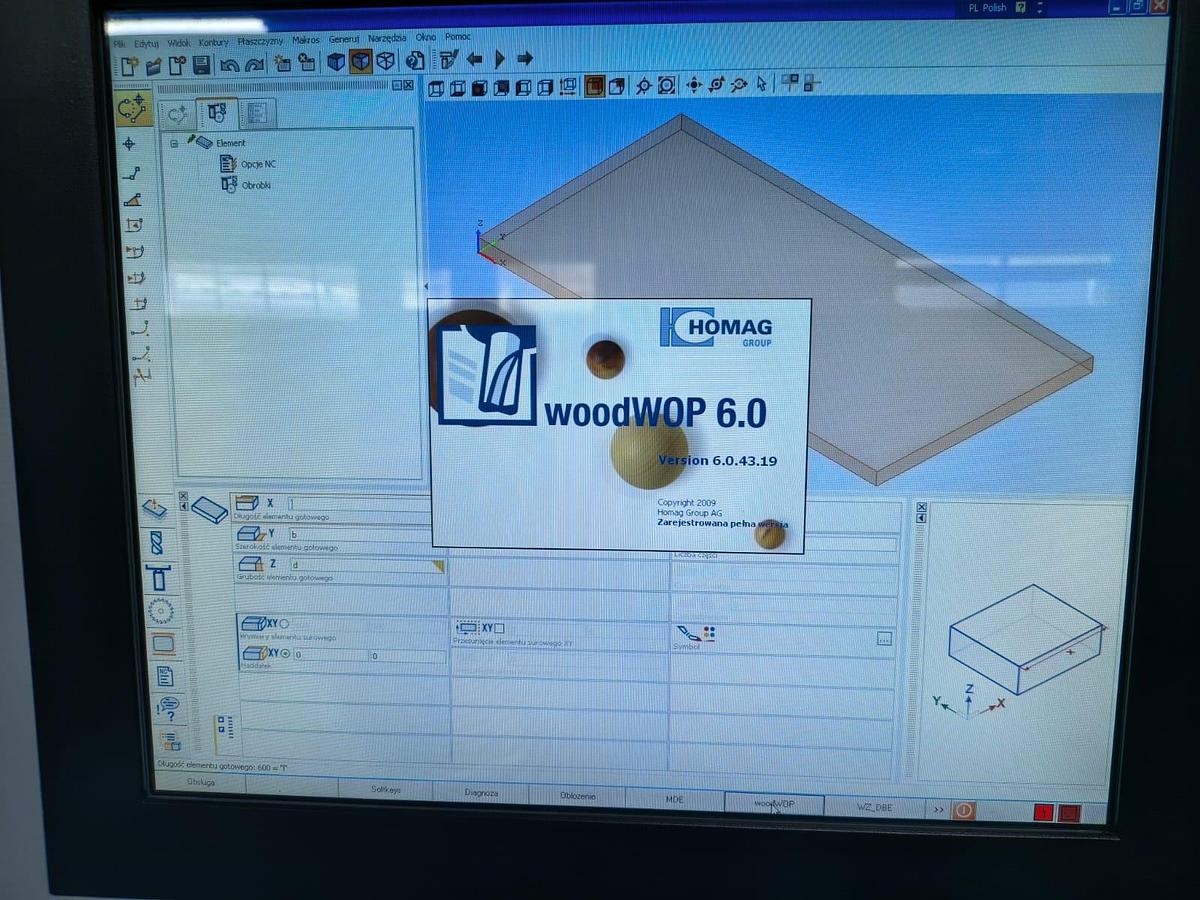Collapse the Element tree node
The image size is (1200, 900).
pyautogui.click(x=175, y=143)
